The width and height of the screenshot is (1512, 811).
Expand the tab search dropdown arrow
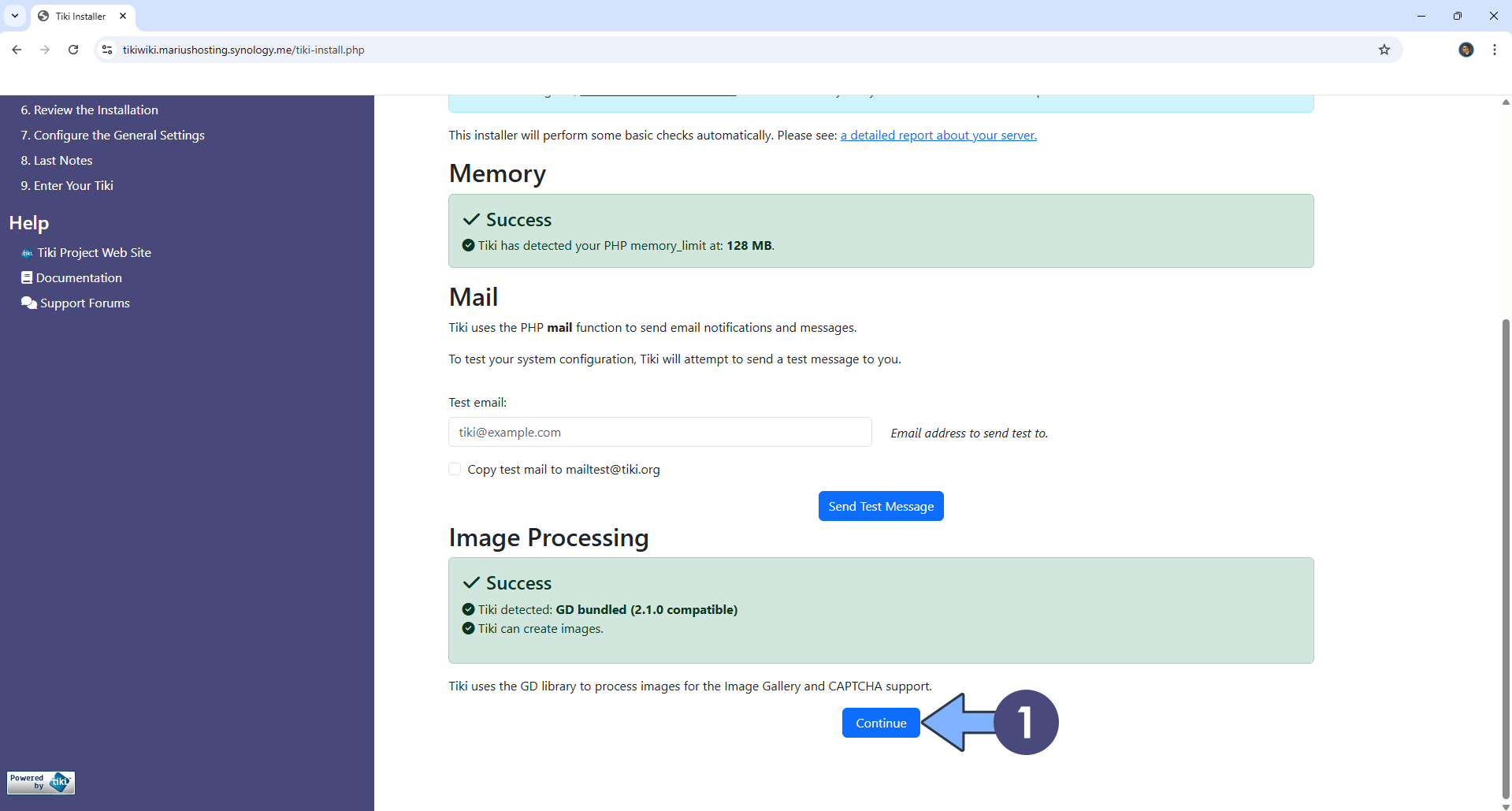(x=15, y=16)
